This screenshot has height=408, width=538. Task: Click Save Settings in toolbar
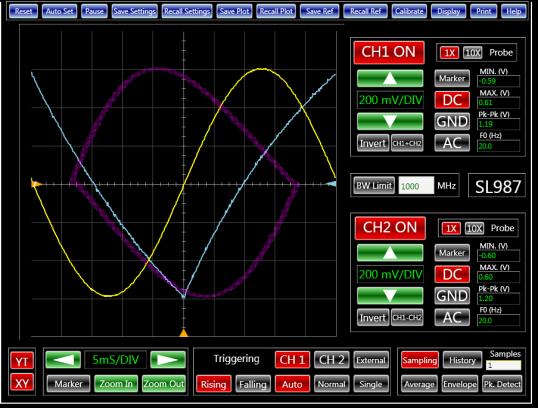(134, 11)
